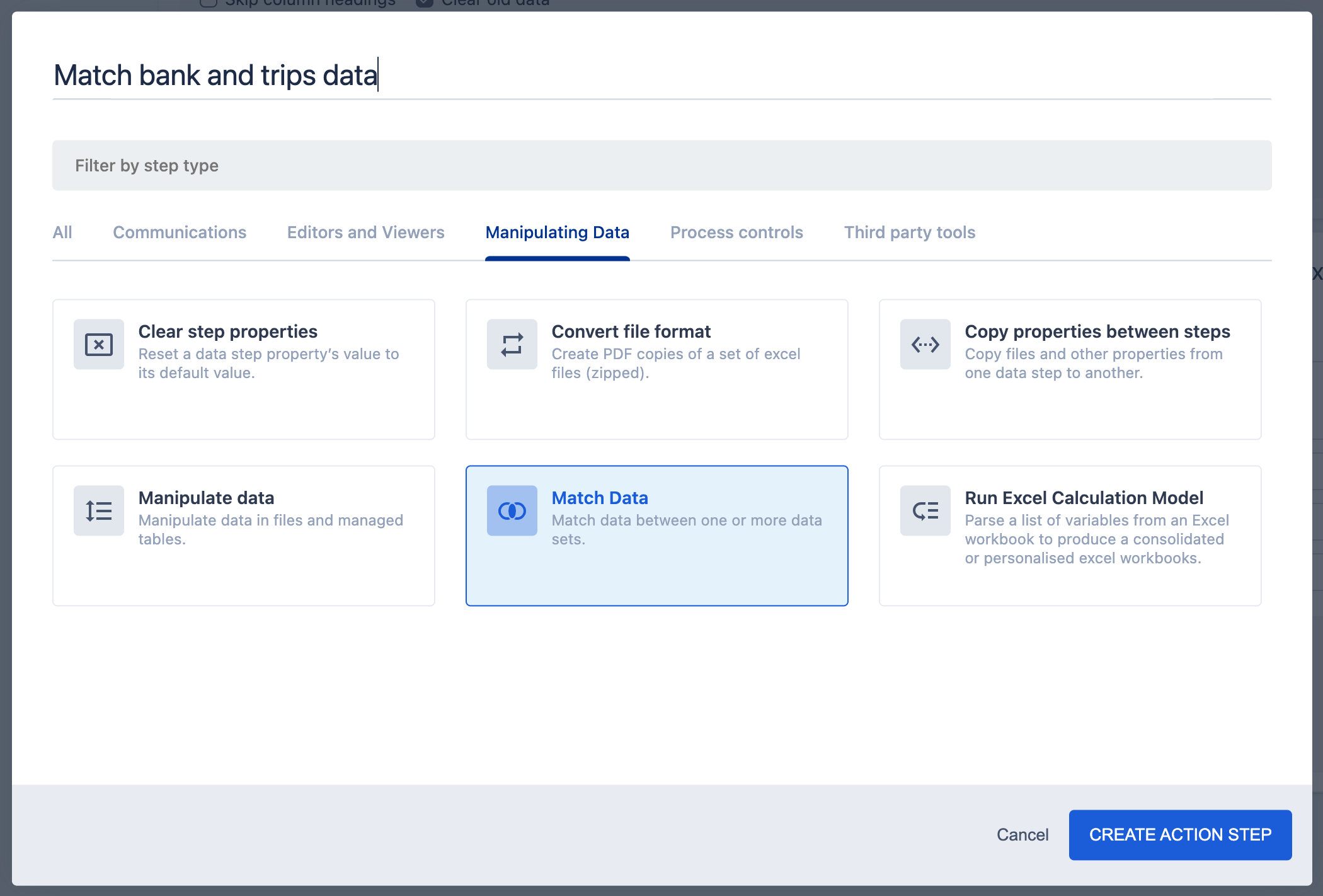Switch to the All tab

click(62, 233)
